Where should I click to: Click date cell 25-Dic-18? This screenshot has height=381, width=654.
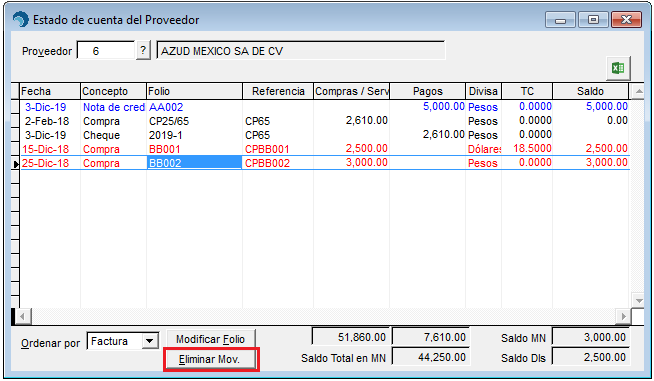(50, 163)
